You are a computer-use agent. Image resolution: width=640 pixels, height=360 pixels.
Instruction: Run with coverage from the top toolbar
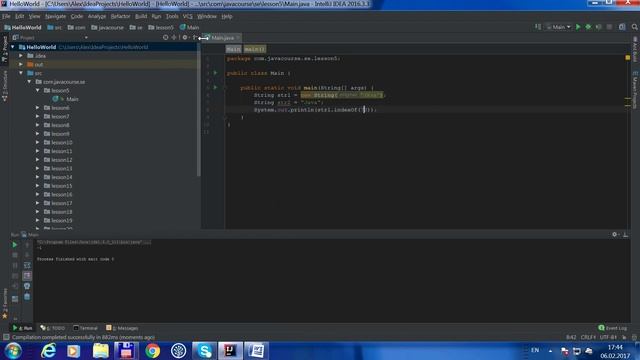[x=598, y=27]
